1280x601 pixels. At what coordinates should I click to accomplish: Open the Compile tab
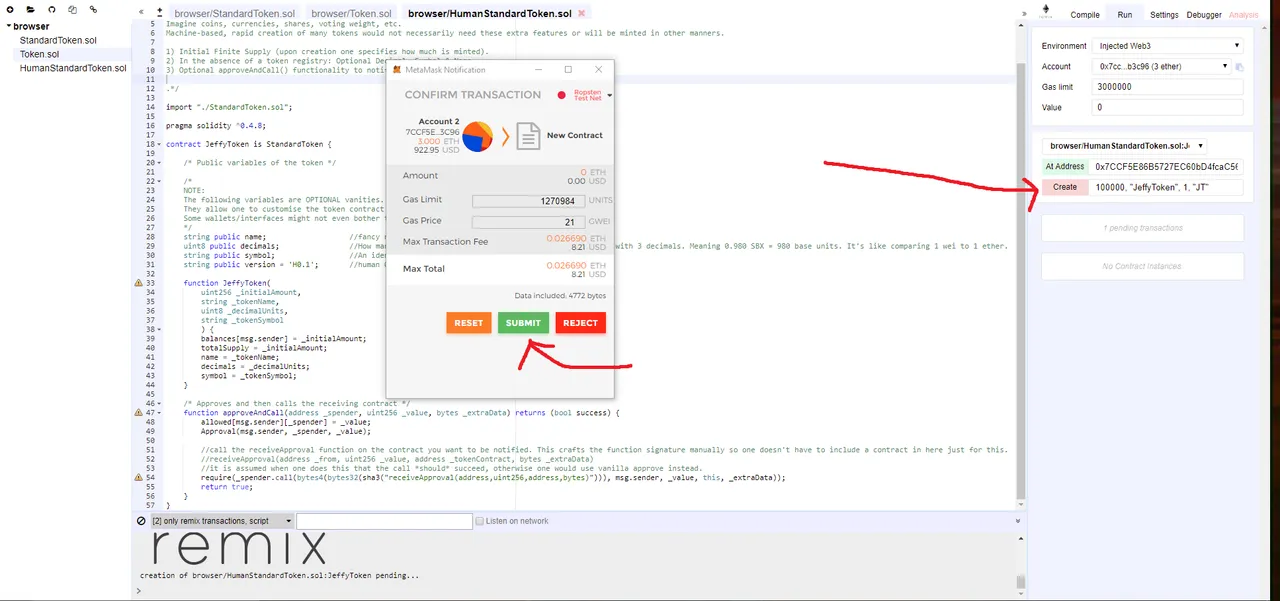(x=1085, y=15)
